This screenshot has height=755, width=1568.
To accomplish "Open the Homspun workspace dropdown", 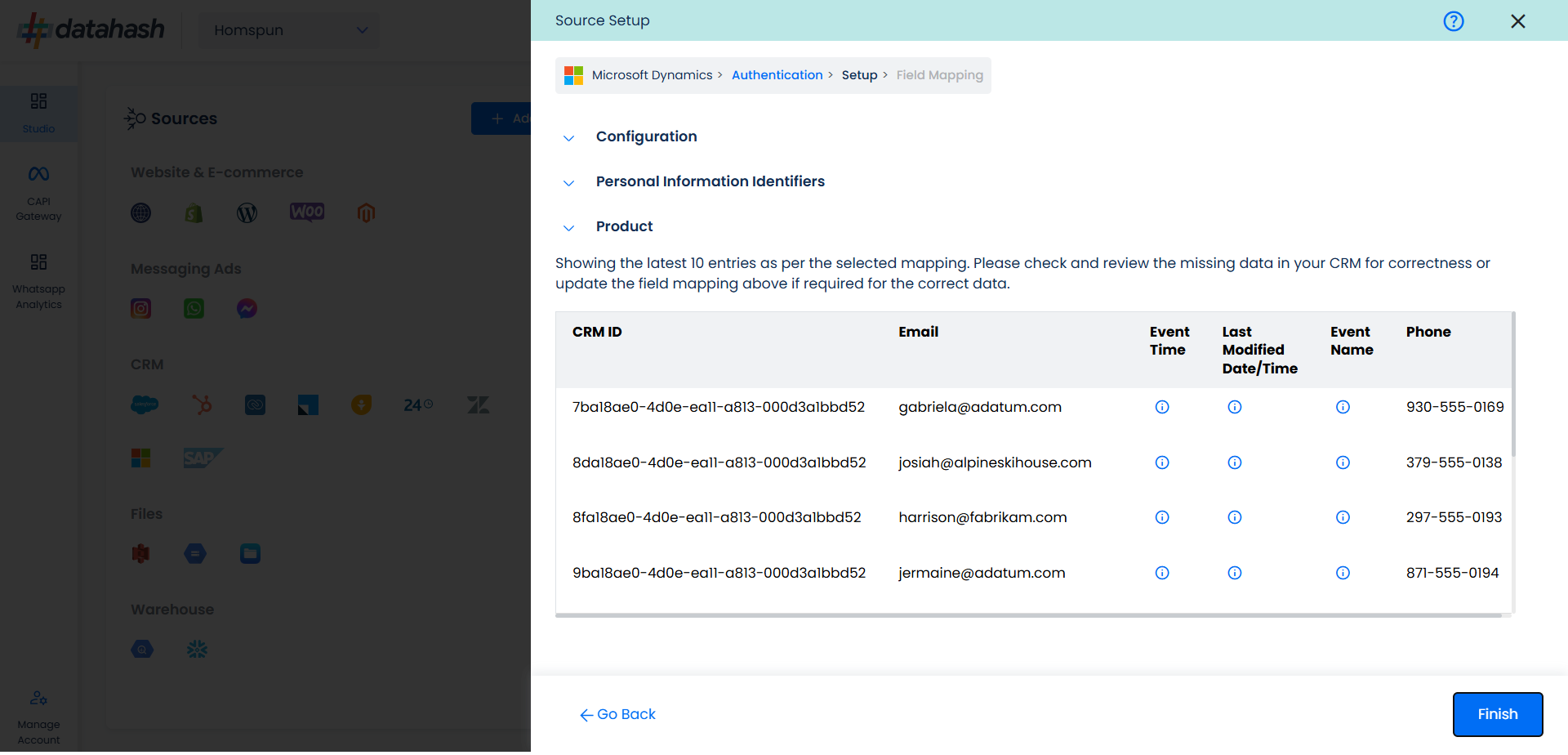I will [290, 30].
